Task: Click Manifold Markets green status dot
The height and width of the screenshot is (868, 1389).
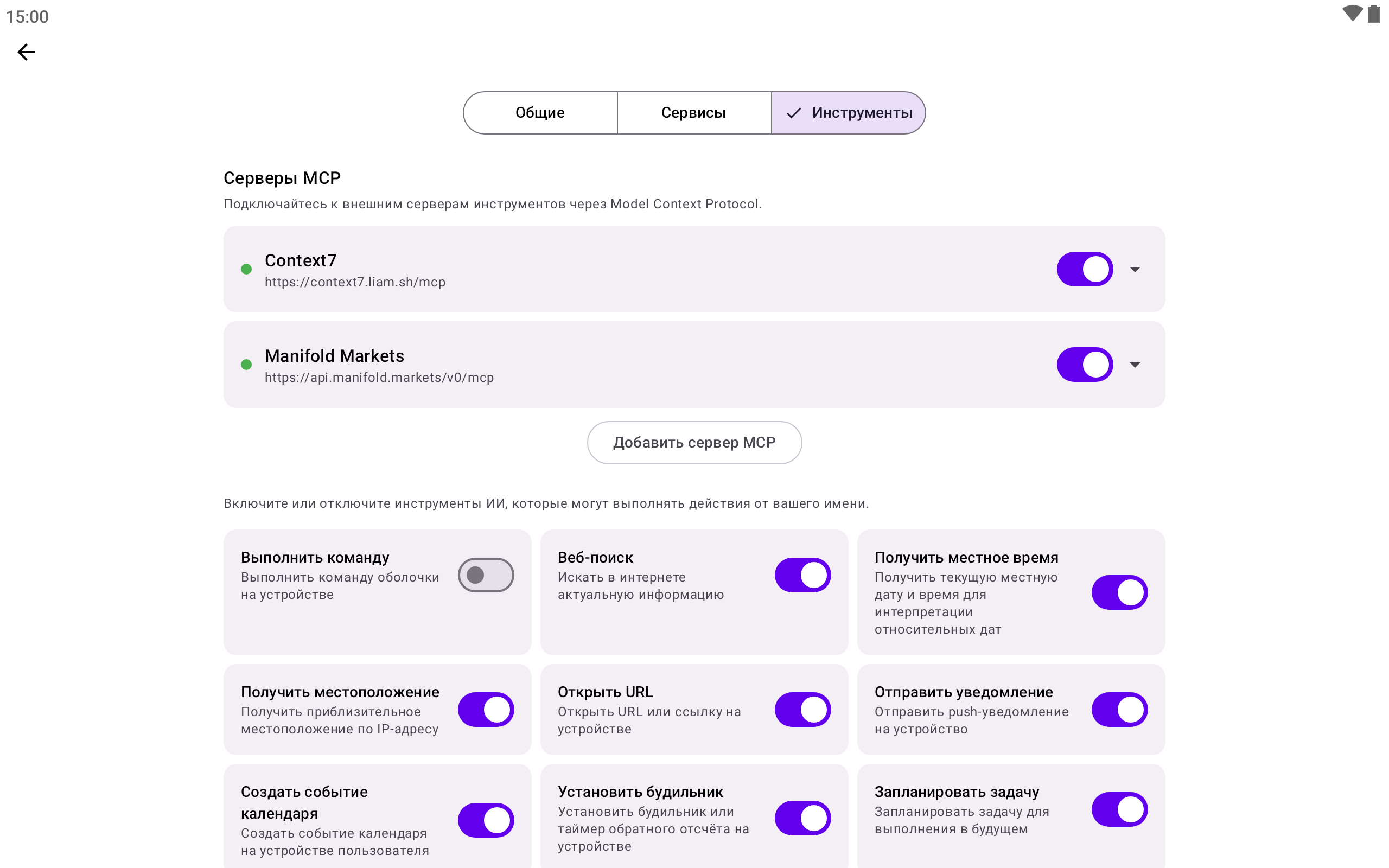Action: click(x=246, y=365)
